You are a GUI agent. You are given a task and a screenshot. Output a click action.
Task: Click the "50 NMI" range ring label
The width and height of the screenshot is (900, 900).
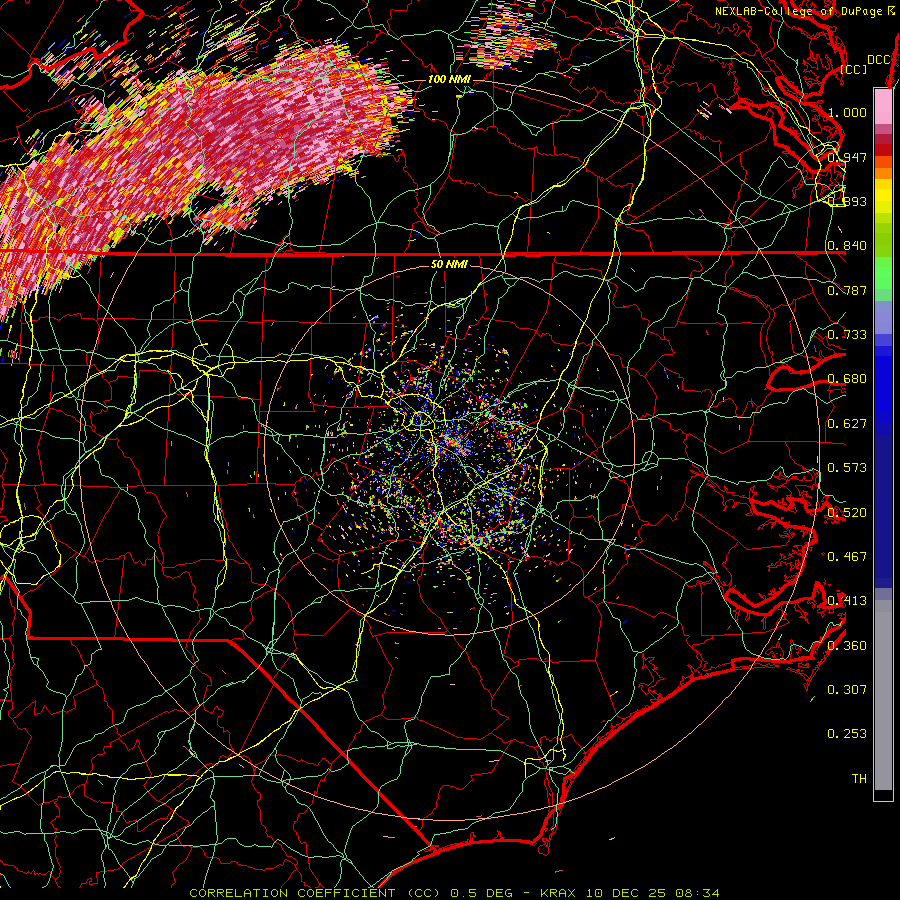(449, 264)
